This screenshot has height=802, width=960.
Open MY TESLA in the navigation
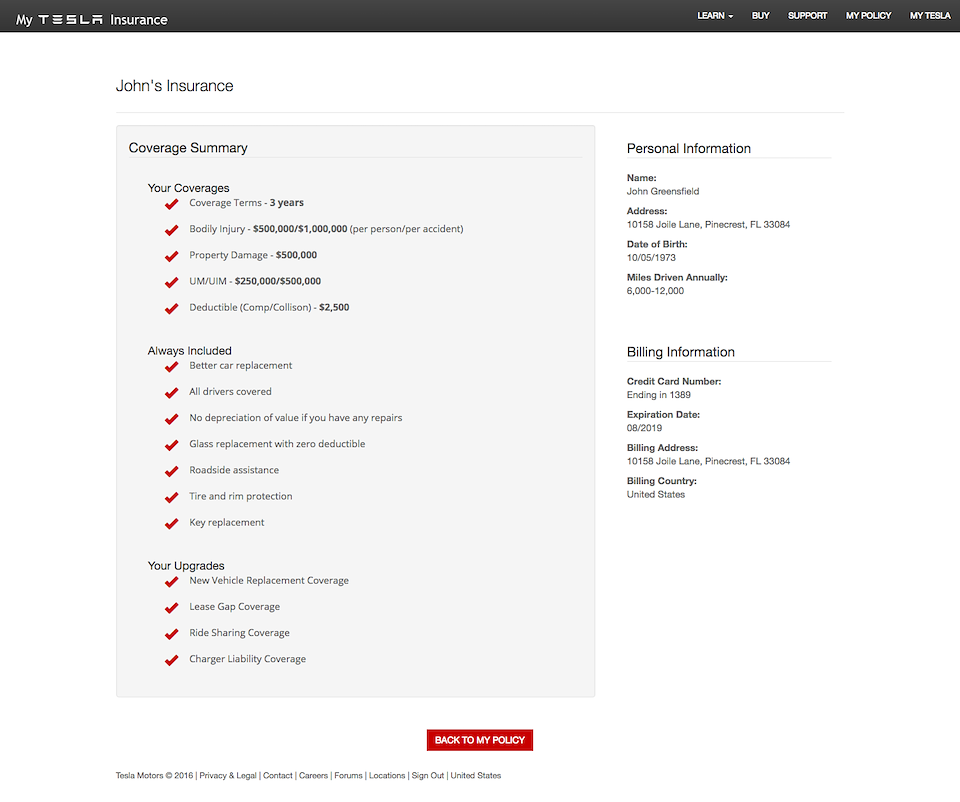[x=930, y=16]
